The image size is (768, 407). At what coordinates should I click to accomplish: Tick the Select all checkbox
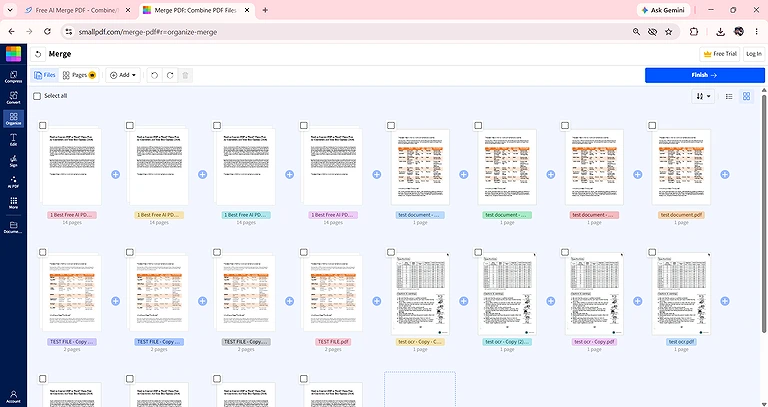pyautogui.click(x=37, y=96)
